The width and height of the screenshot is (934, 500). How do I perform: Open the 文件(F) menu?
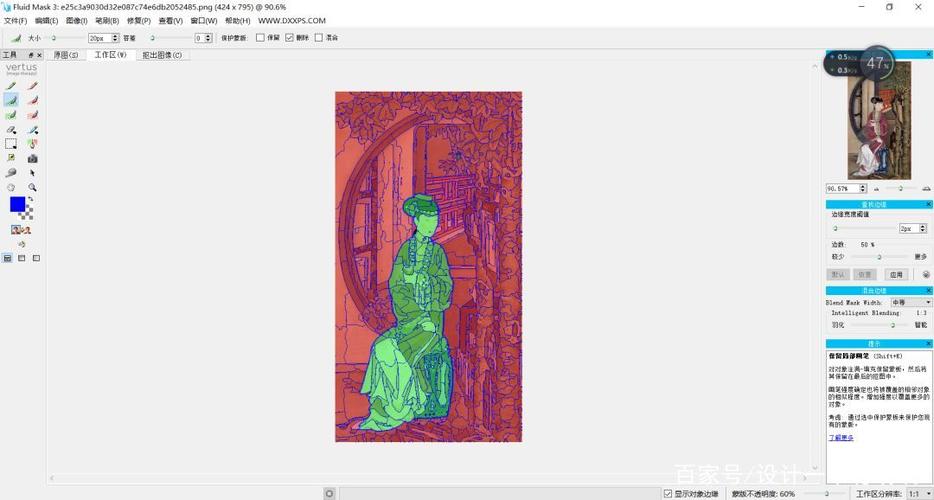pos(15,20)
